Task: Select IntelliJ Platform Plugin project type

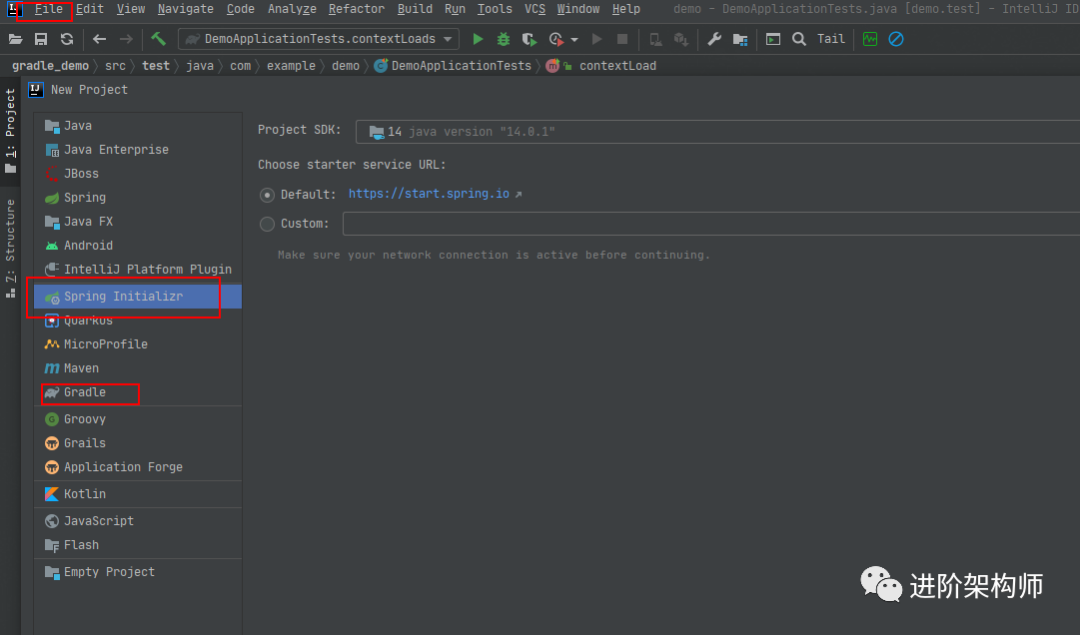Action: [x=138, y=269]
